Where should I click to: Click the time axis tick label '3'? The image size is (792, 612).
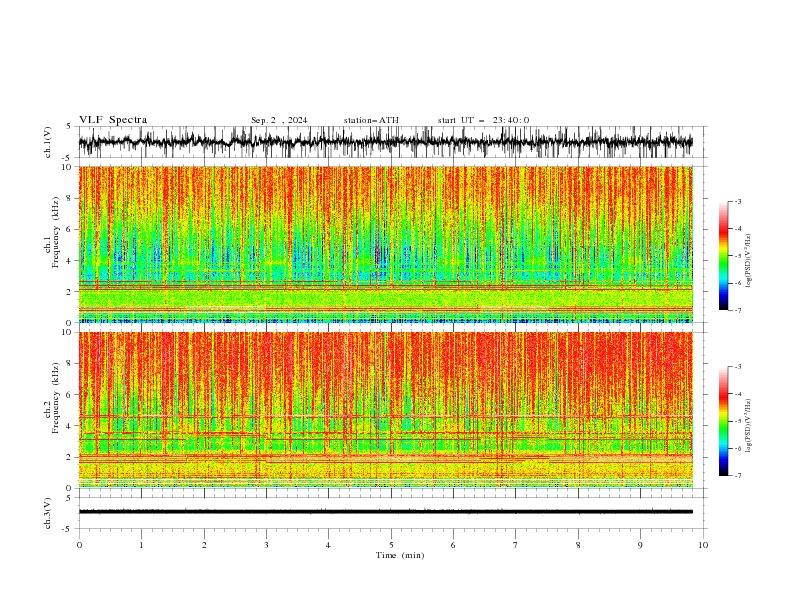[266, 545]
